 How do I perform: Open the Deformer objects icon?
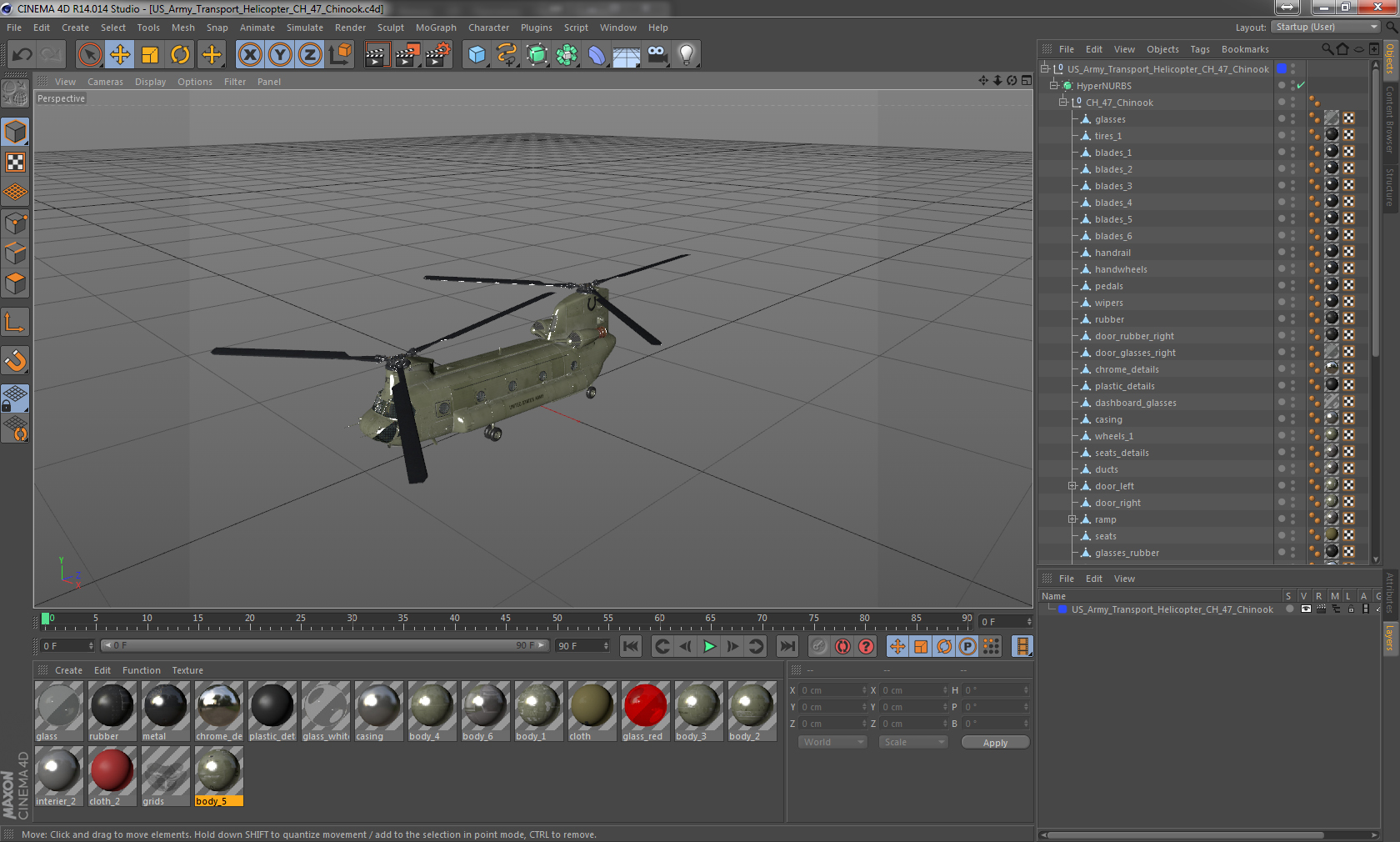[597, 55]
